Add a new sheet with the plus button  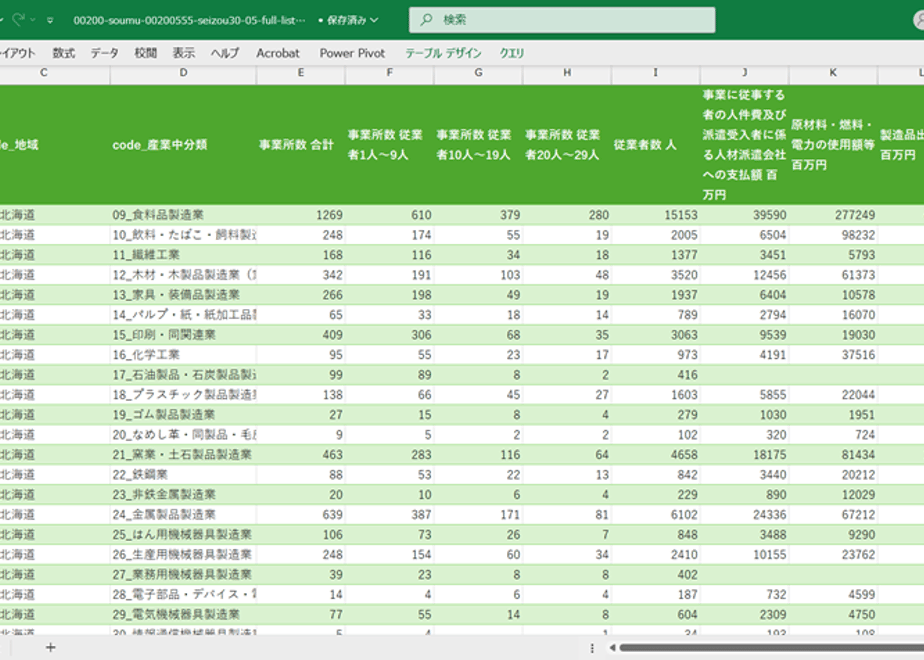pos(51,648)
